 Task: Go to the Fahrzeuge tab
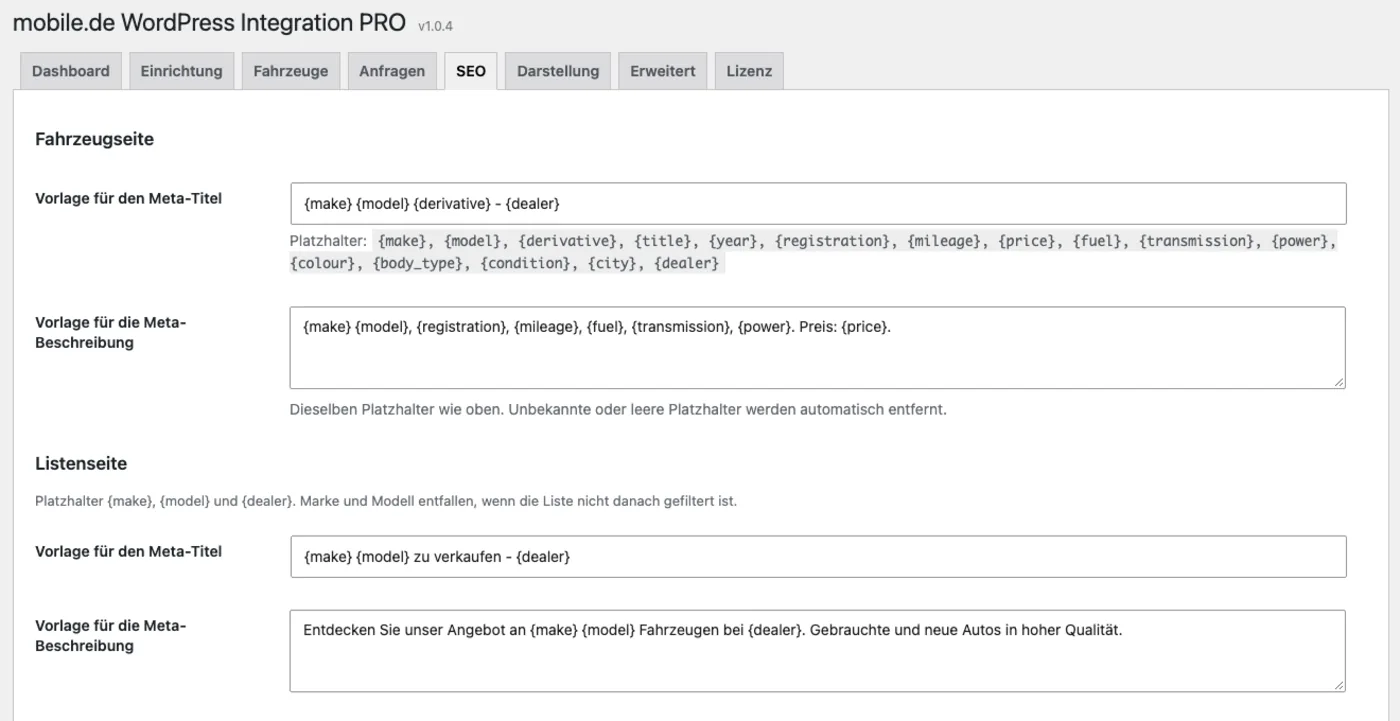(291, 71)
